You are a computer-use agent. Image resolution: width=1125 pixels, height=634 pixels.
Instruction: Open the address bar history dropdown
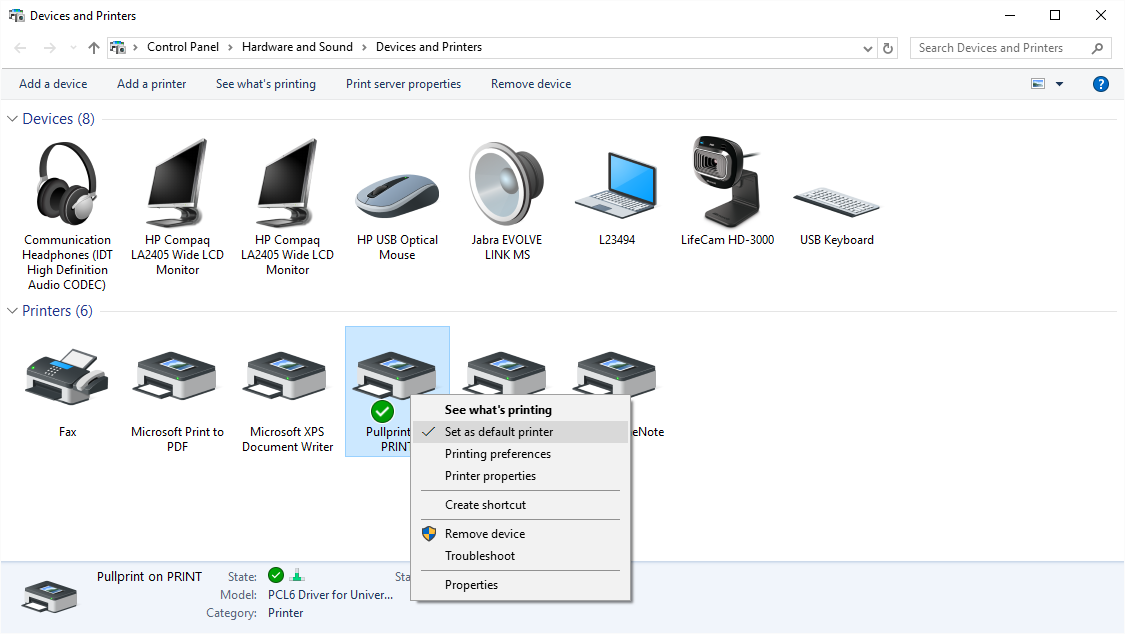[x=868, y=48]
